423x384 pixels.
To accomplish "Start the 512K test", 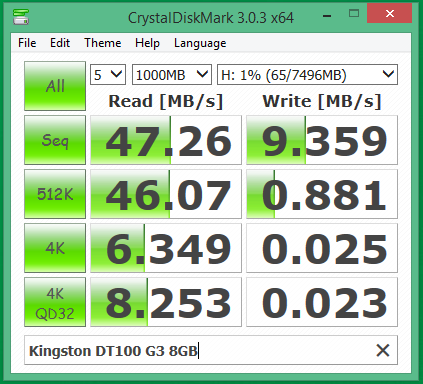I will 55,194.
